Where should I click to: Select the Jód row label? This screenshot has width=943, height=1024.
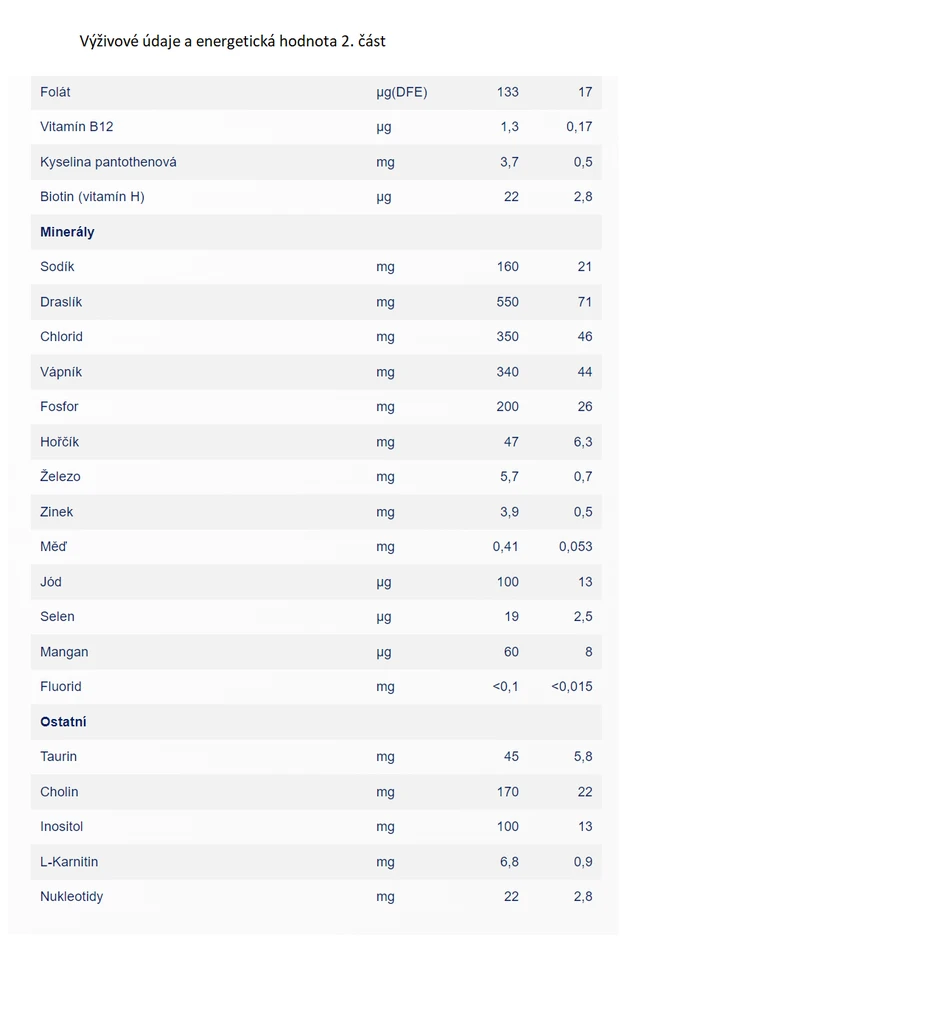(x=51, y=581)
